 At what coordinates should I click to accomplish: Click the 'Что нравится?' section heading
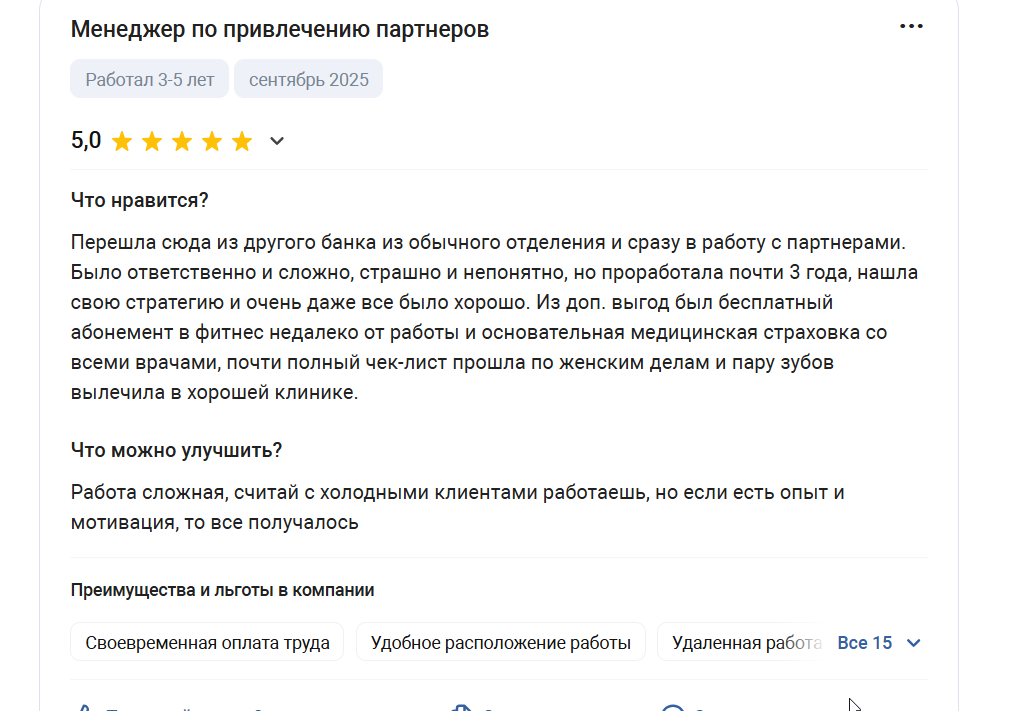click(140, 200)
